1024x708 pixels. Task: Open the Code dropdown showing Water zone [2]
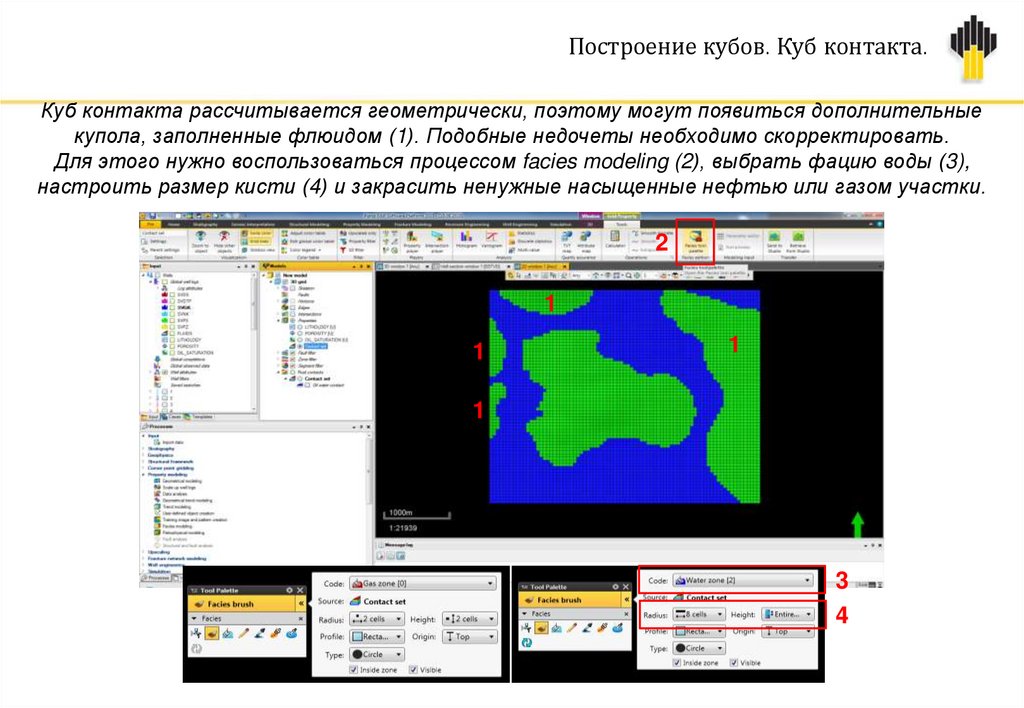pos(743,580)
